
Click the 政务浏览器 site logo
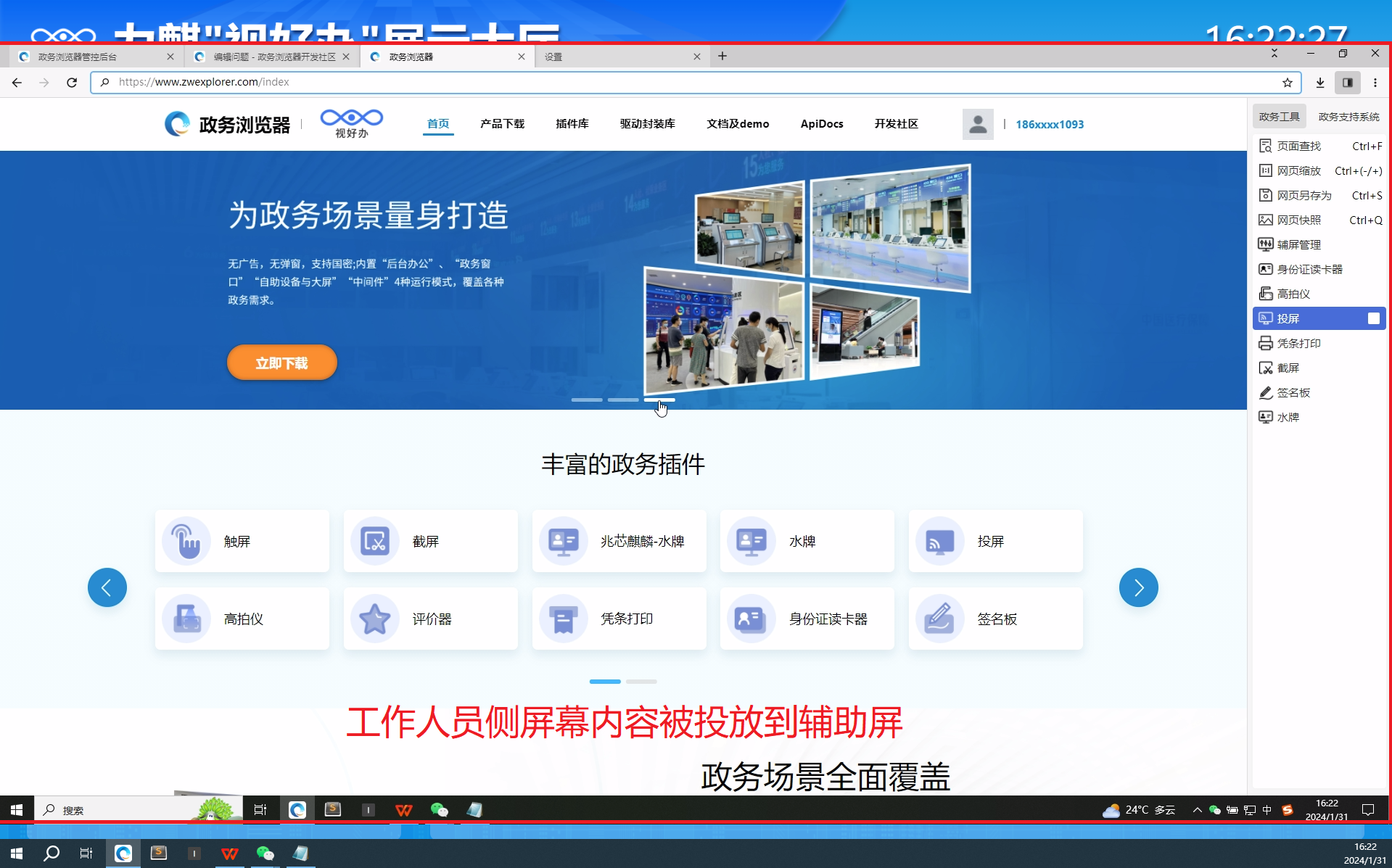[x=227, y=125]
